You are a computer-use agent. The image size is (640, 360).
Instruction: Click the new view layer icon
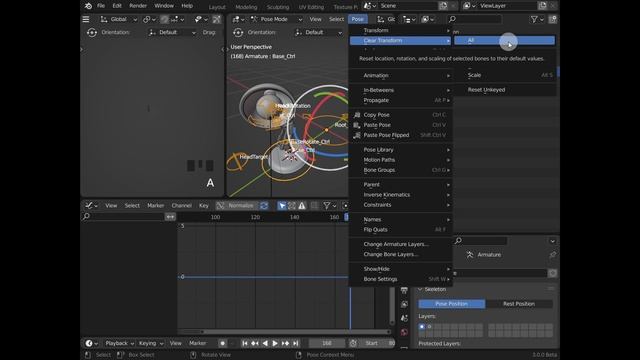[x=542, y=6]
